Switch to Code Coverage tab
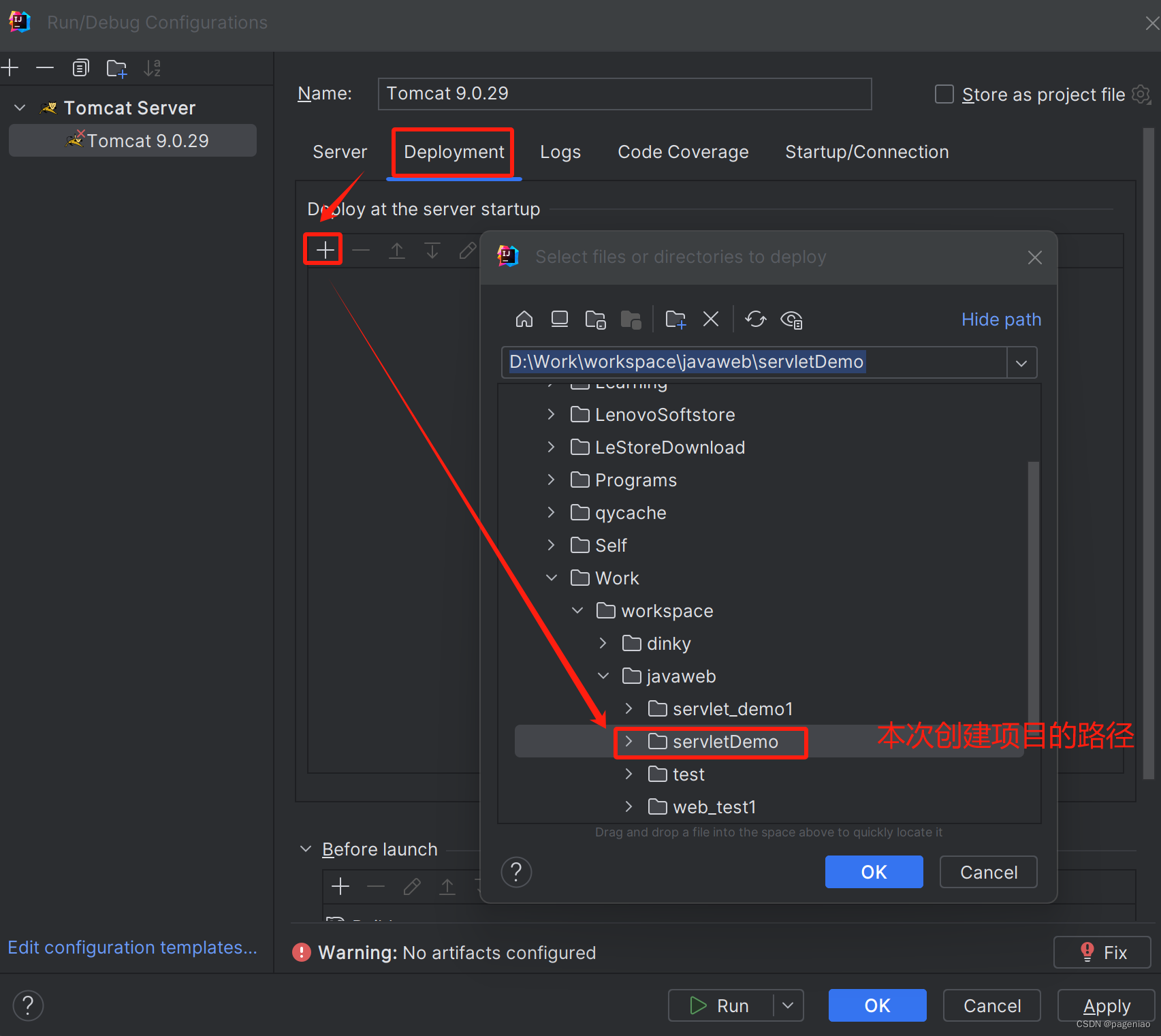 point(683,152)
